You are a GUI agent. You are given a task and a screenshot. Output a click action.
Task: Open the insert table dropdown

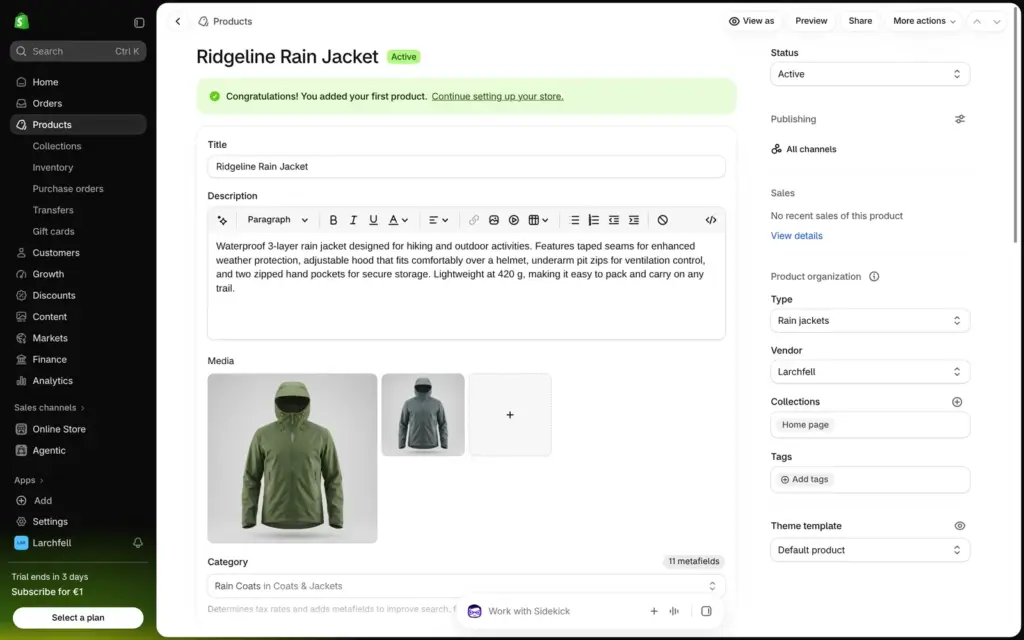tap(538, 220)
